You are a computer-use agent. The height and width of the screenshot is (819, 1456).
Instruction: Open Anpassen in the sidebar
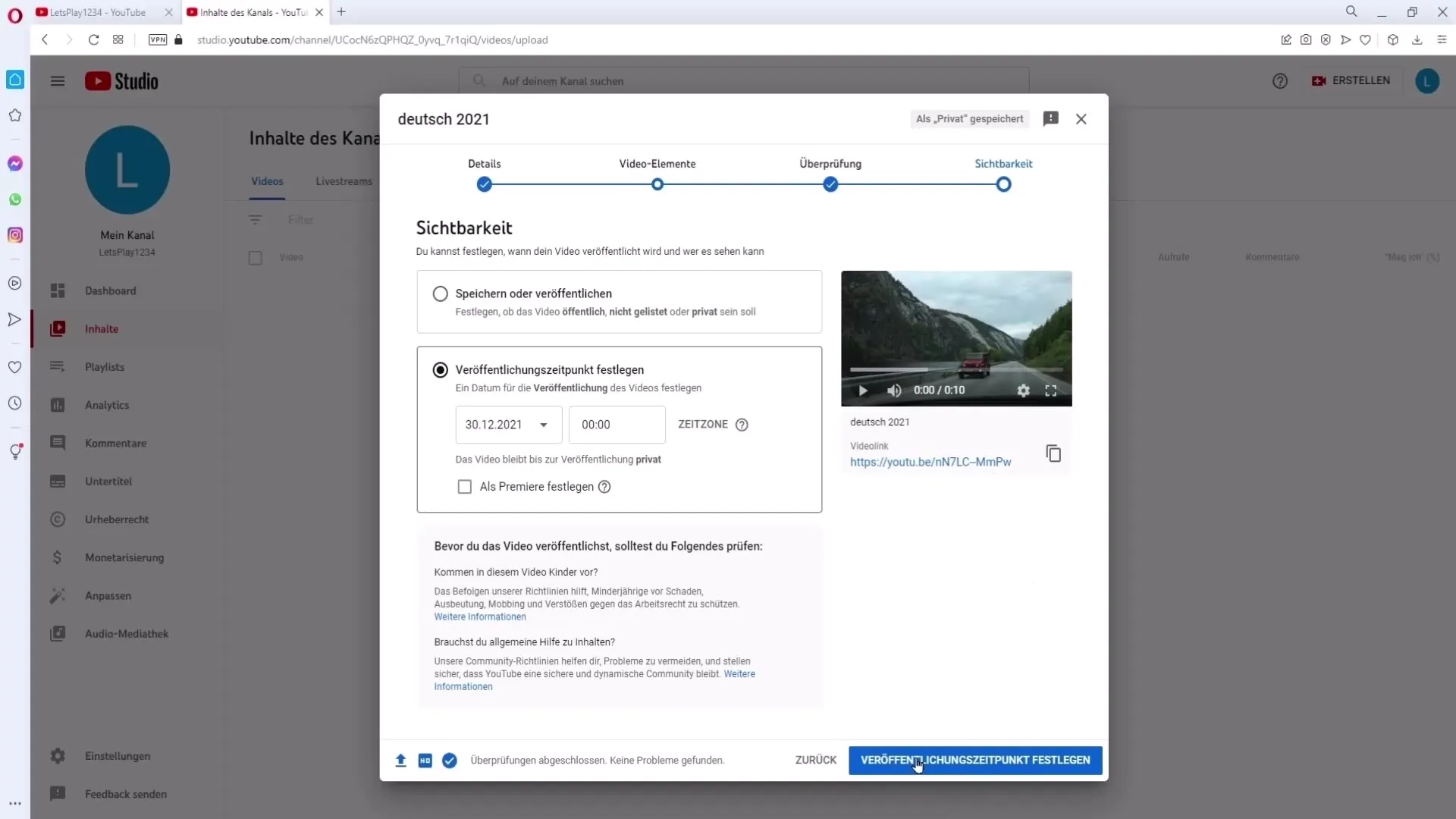coord(108,595)
